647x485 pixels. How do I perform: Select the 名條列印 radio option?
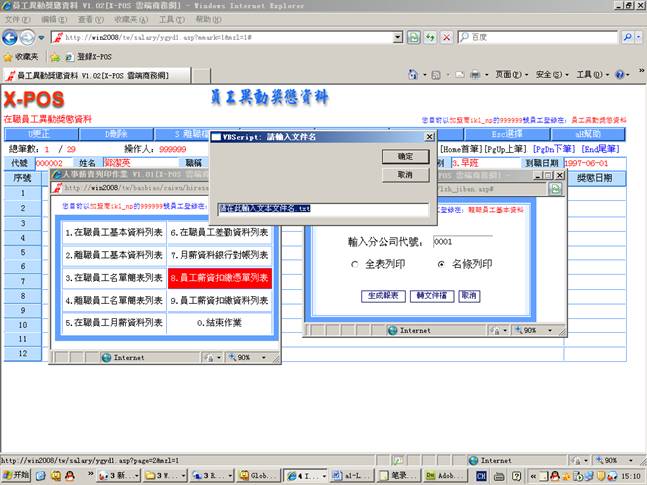click(441, 264)
